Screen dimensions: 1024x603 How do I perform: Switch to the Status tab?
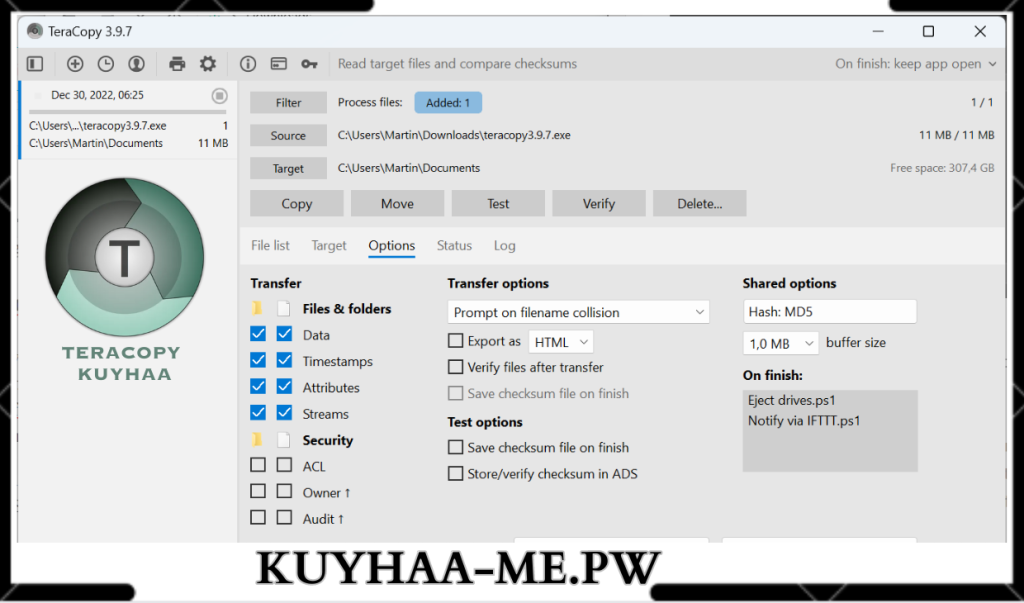pos(454,246)
